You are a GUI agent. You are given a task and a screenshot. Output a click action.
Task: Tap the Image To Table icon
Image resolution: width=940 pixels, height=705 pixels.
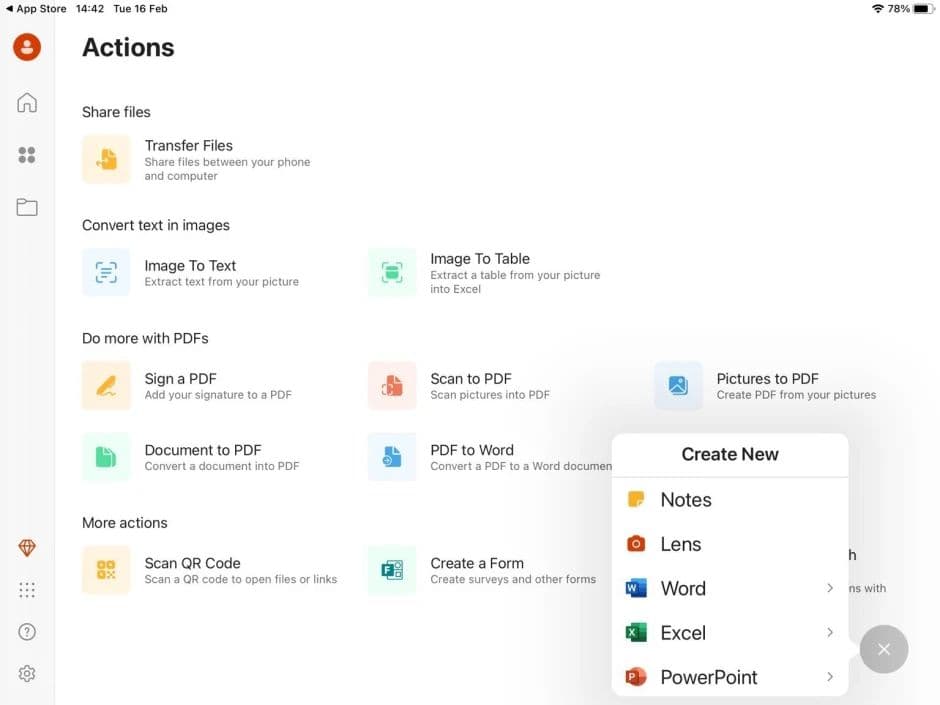click(392, 272)
